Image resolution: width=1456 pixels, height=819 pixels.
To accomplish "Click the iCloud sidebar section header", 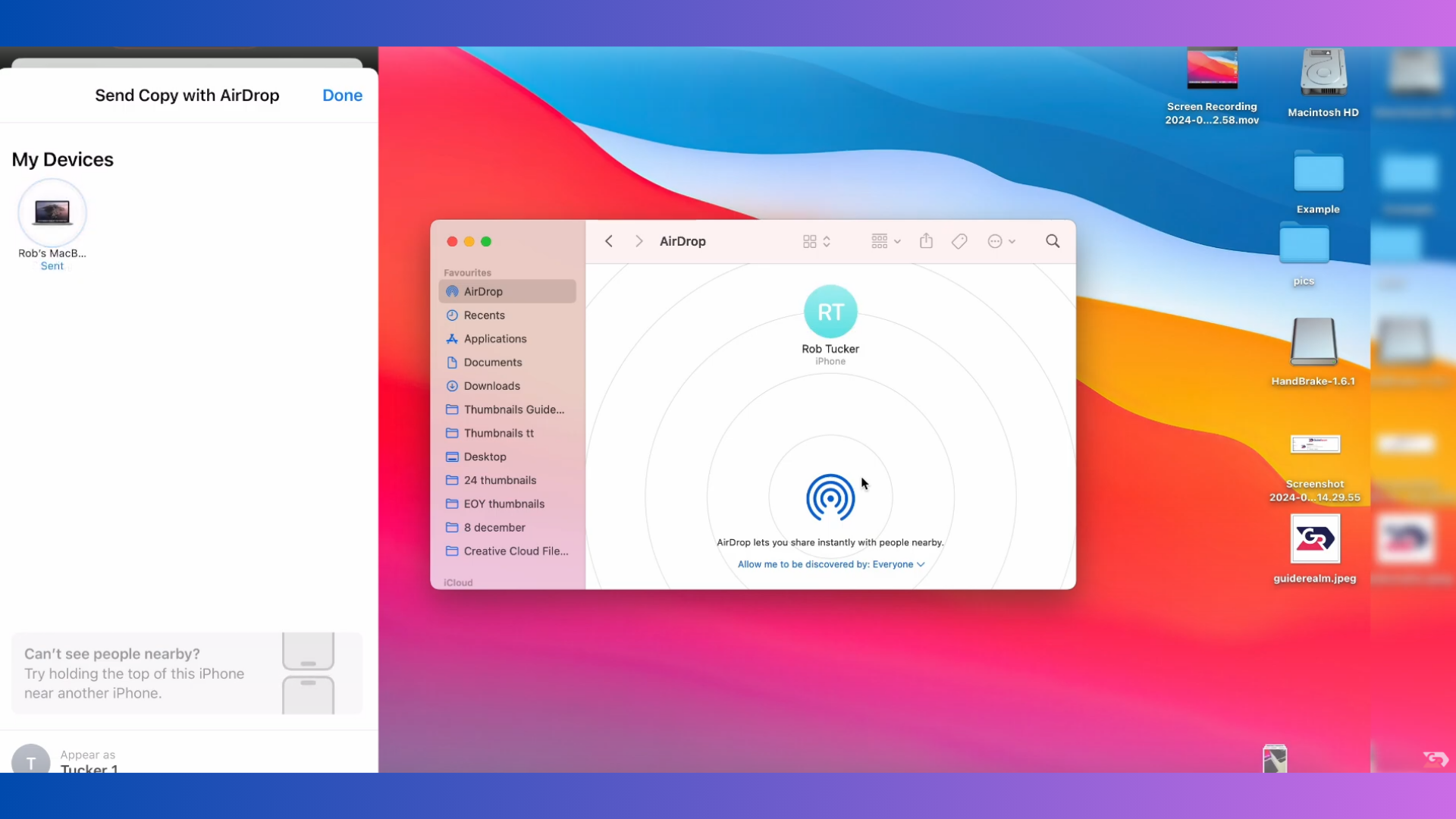I will click(x=458, y=582).
